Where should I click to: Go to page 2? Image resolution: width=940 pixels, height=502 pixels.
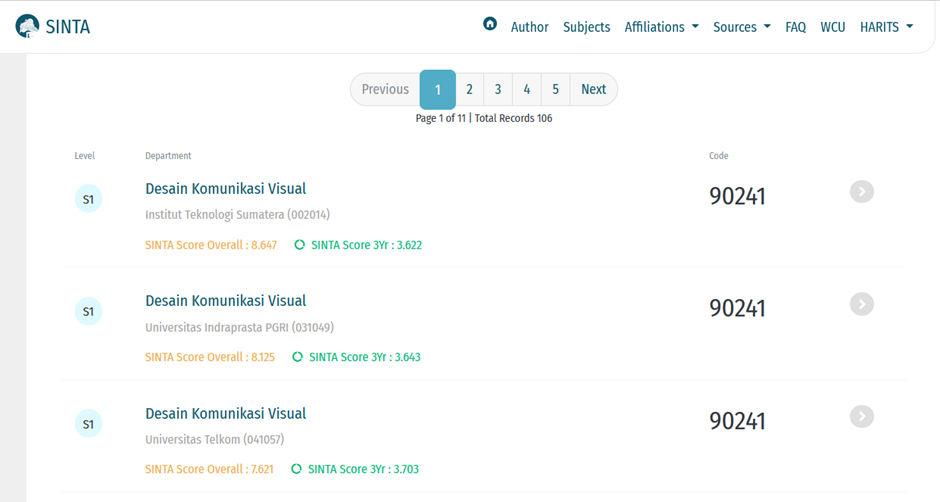tap(469, 89)
